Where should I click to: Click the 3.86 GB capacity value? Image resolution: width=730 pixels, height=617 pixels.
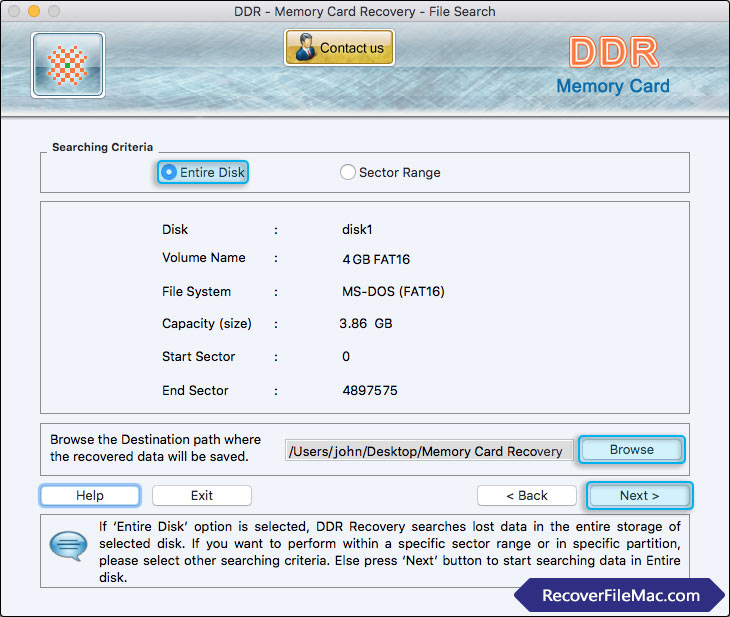366,324
